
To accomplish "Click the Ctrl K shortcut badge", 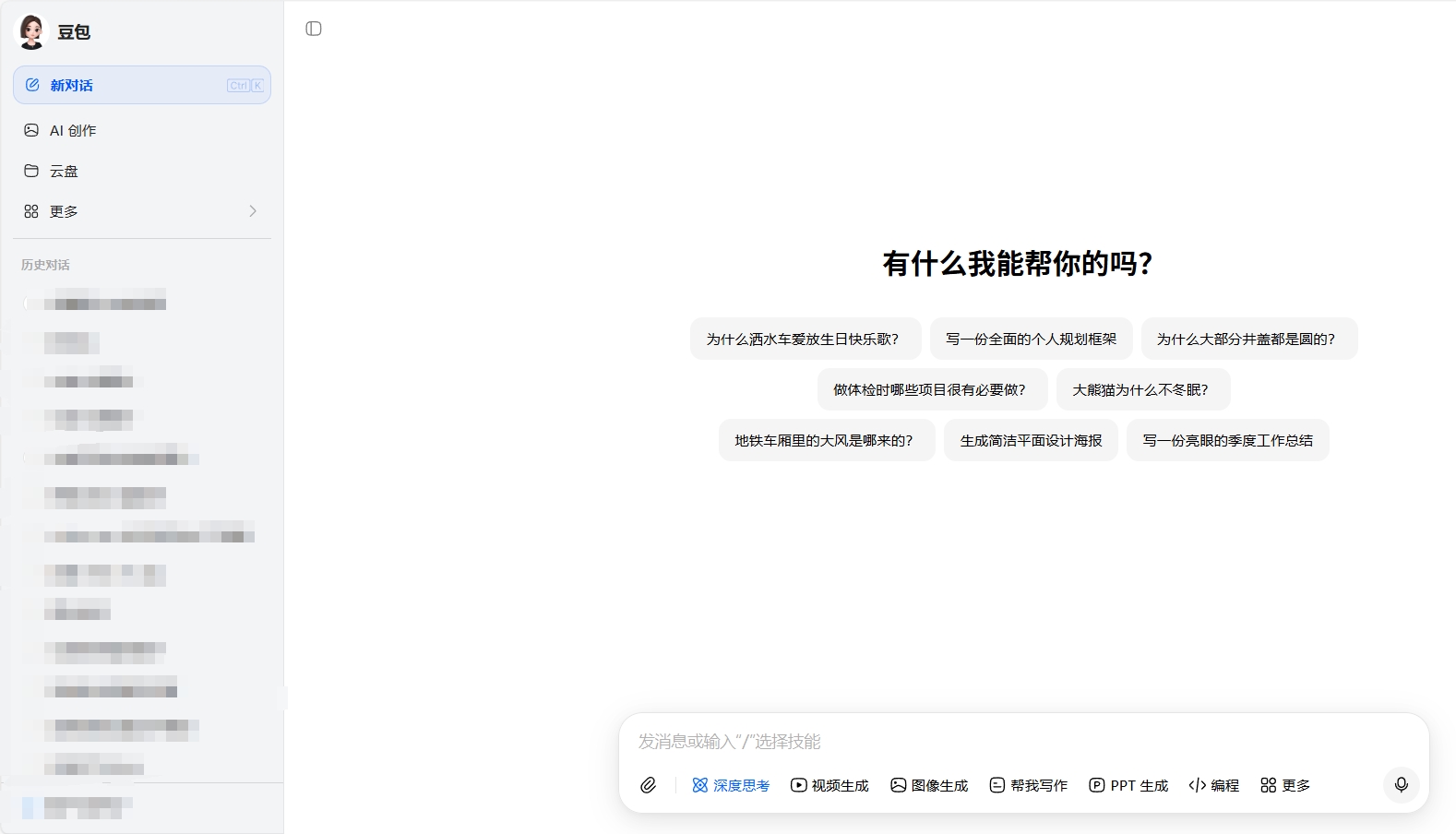I will (x=245, y=85).
